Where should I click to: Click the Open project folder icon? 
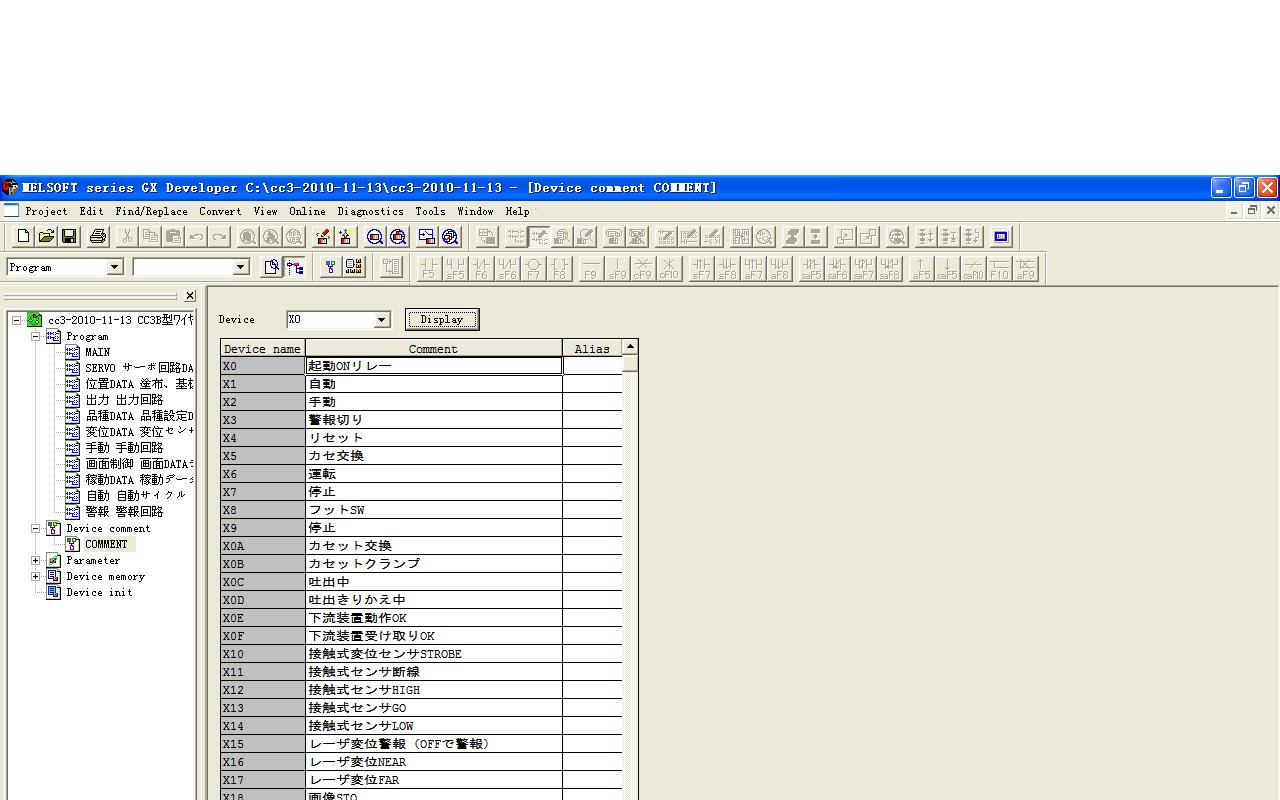(46, 237)
